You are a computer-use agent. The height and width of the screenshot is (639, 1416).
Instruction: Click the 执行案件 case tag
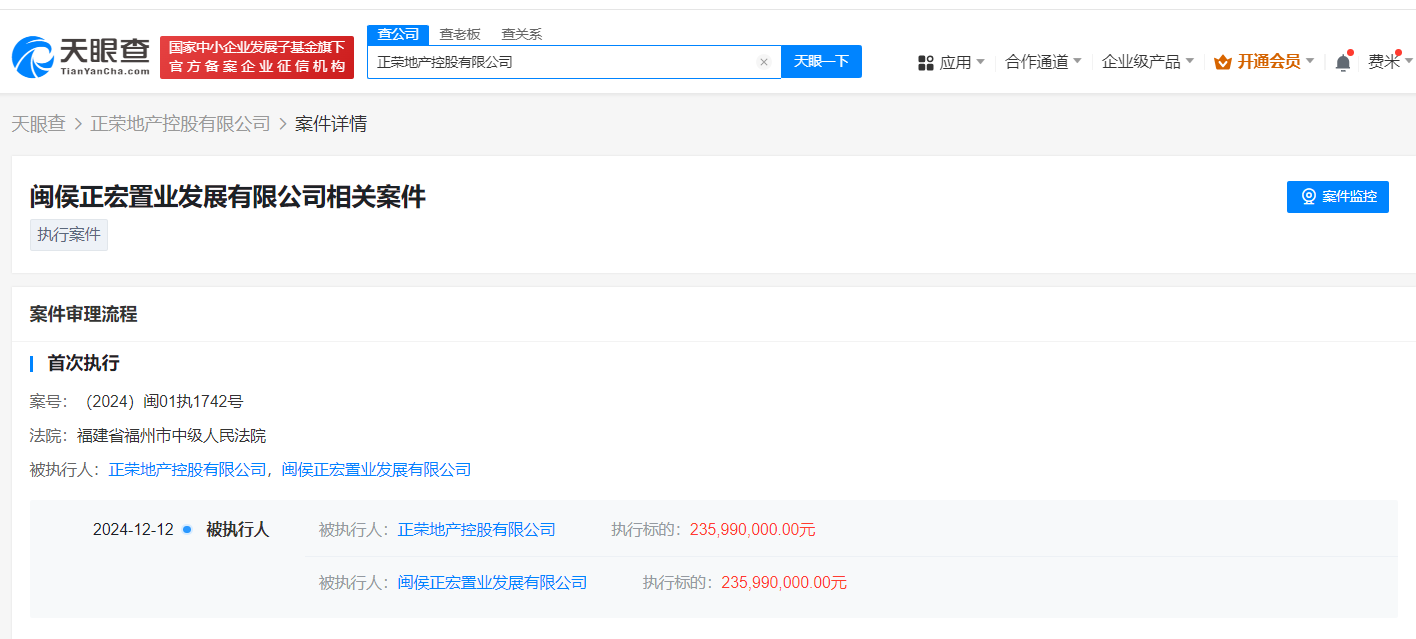coord(68,234)
